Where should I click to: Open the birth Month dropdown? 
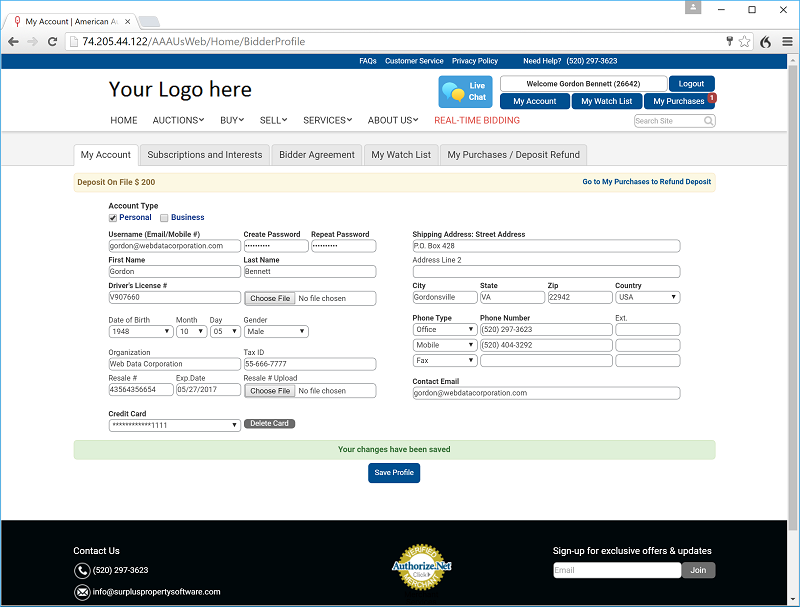(x=191, y=332)
